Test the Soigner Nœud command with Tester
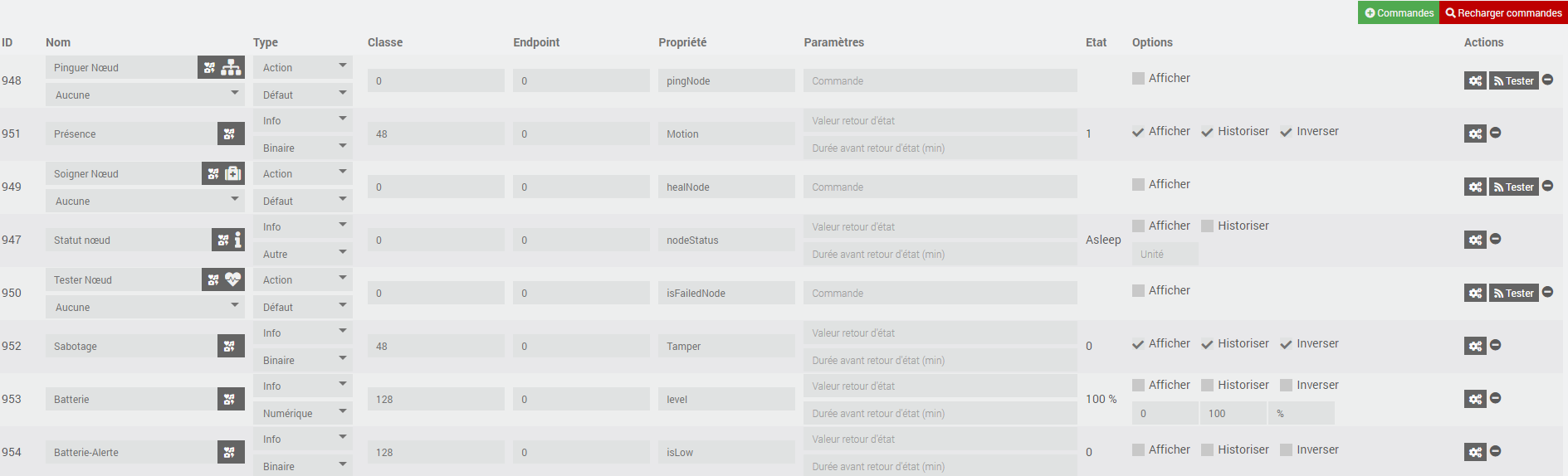This screenshot has width=1568, height=476. point(1513,187)
